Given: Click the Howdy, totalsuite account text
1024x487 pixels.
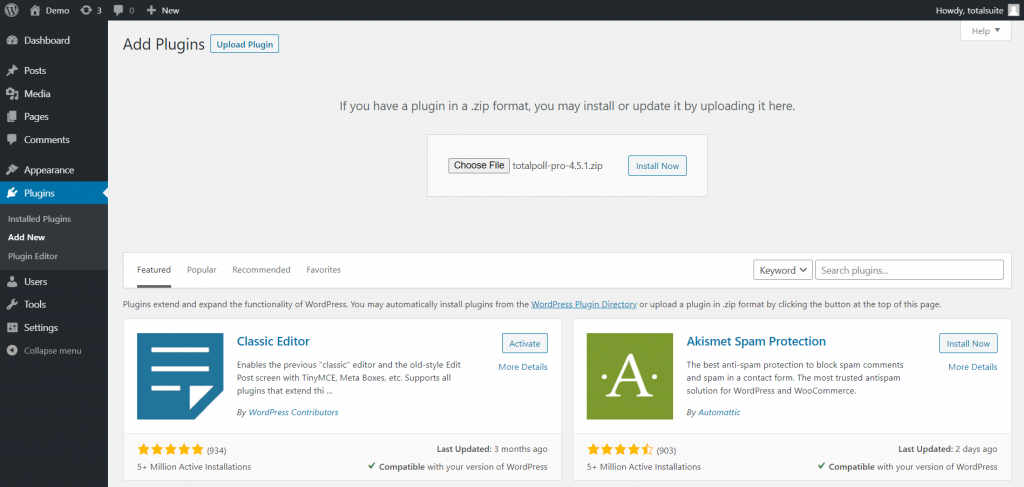Looking at the screenshot, I should tap(970, 10).
